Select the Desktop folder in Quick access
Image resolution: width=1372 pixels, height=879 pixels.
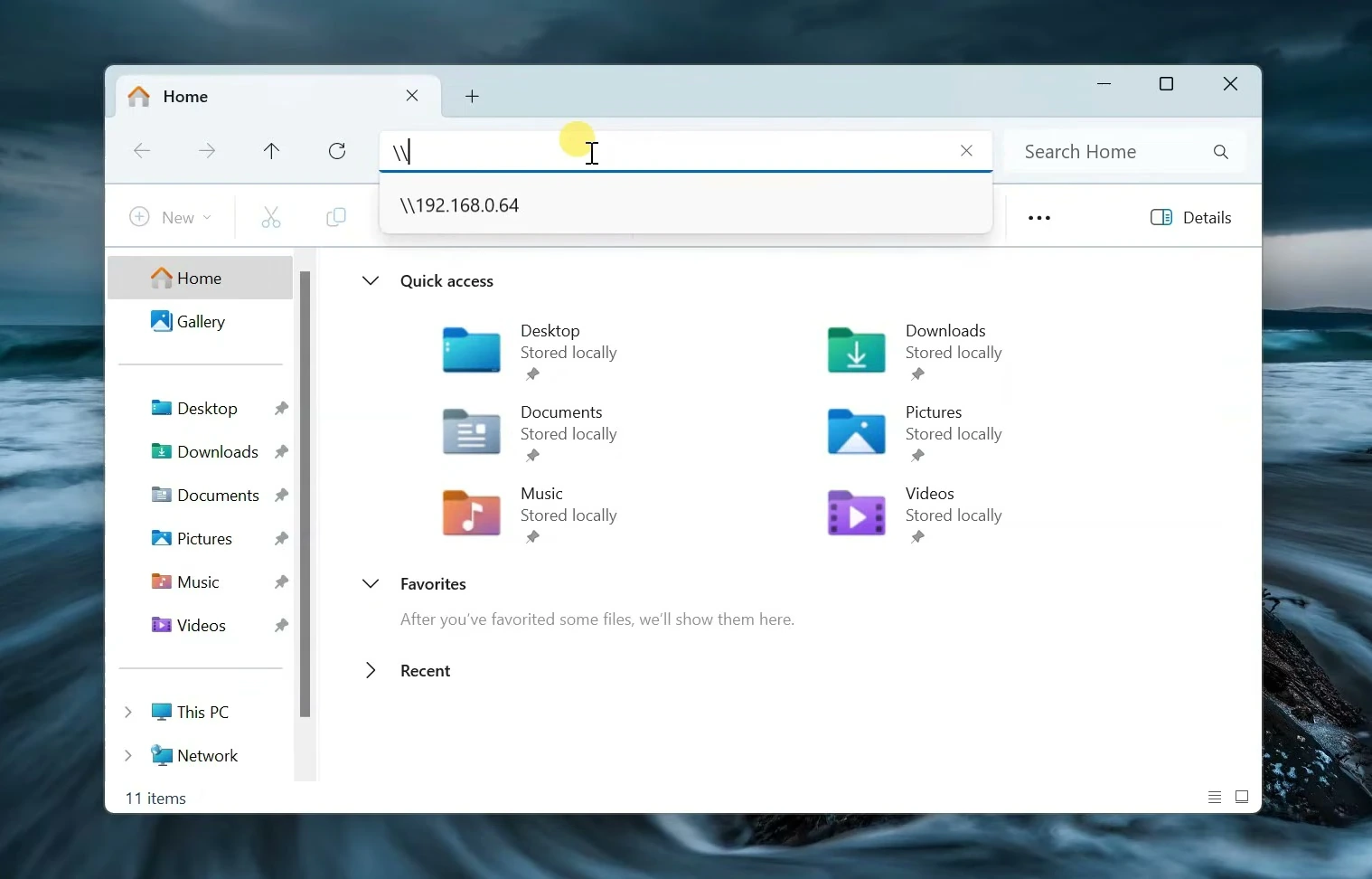(531, 353)
